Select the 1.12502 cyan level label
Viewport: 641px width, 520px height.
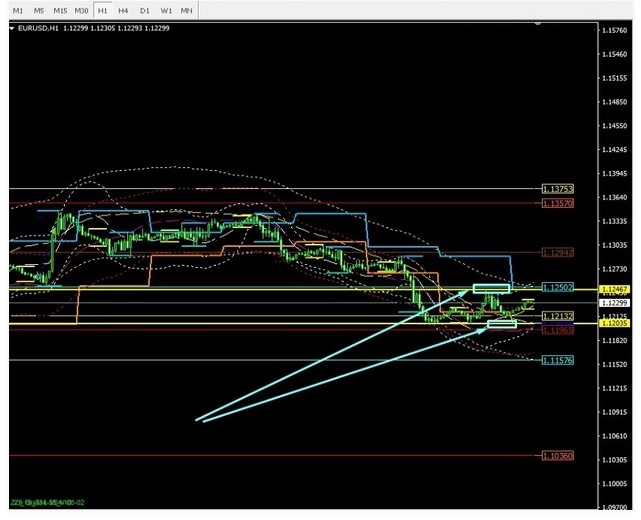pyautogui.click(x=558, y=287)
